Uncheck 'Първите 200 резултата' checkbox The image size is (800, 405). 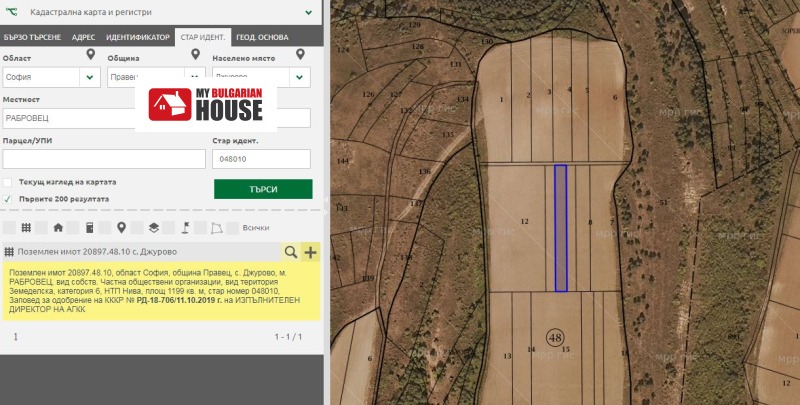(8, 199)
